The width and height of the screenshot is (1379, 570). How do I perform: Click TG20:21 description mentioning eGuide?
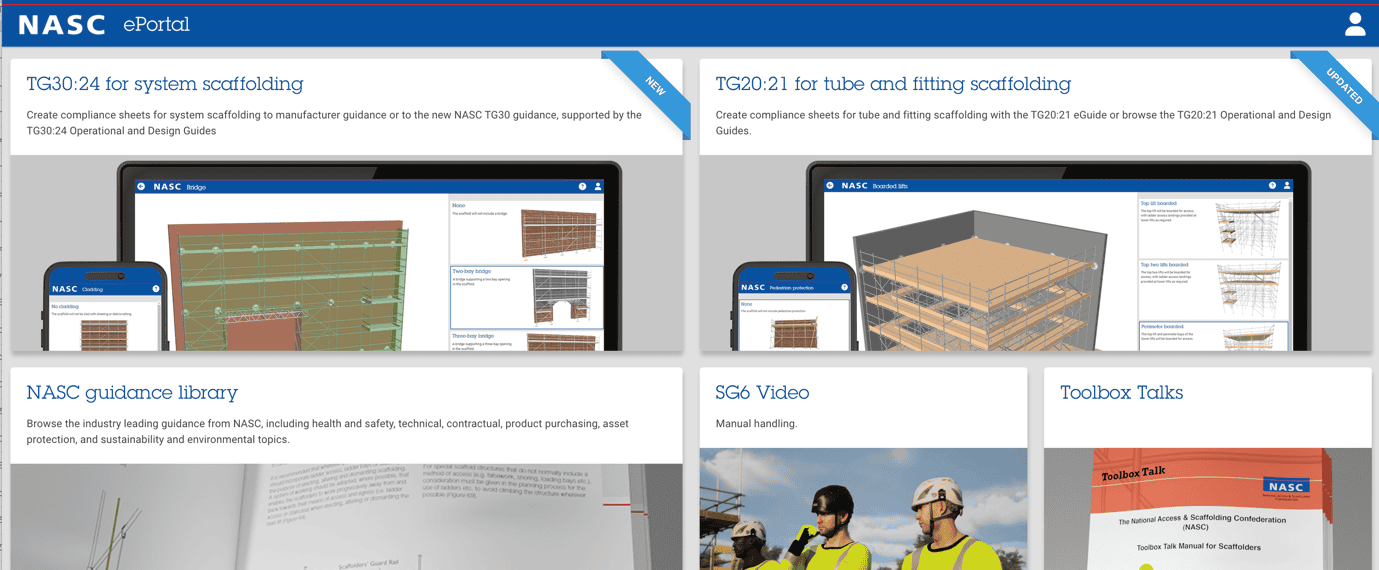tap(1023, 123)
